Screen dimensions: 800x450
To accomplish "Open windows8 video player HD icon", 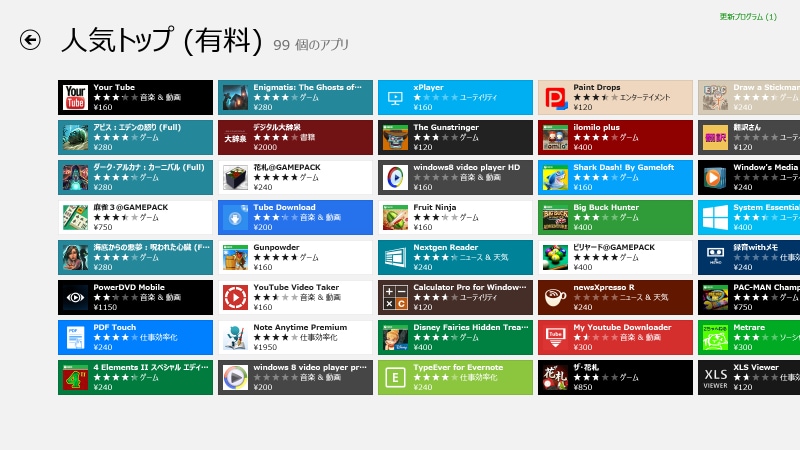I will point(395,178).
